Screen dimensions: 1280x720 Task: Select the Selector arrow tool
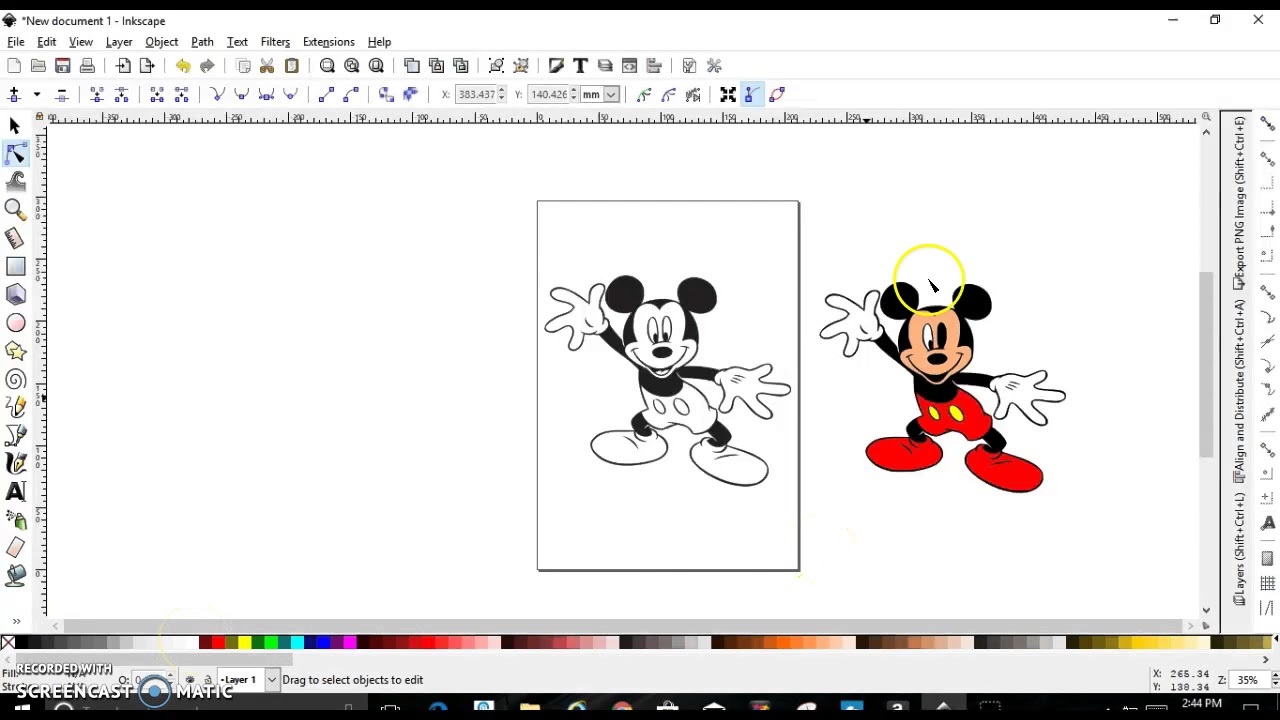pos(15,125)
